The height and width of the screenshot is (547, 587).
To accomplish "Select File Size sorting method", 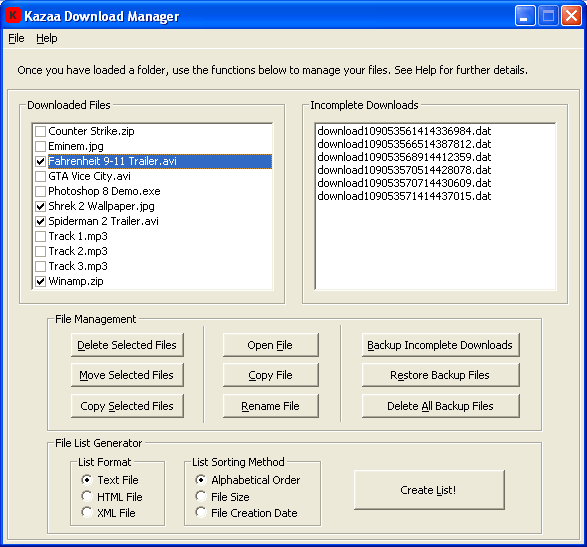I will tap(201, 496).
